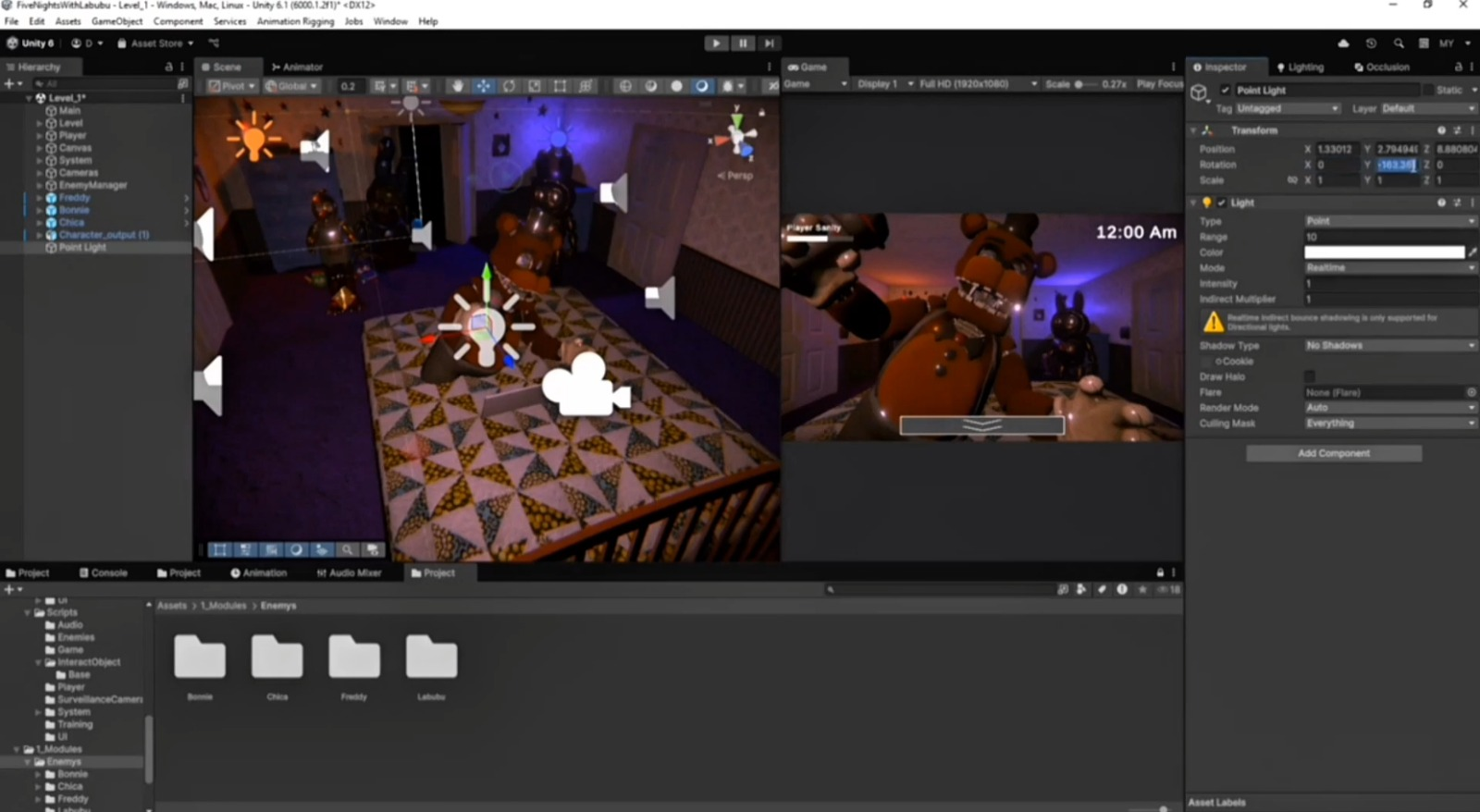
Task: Click the Play button
Action: 716,43
